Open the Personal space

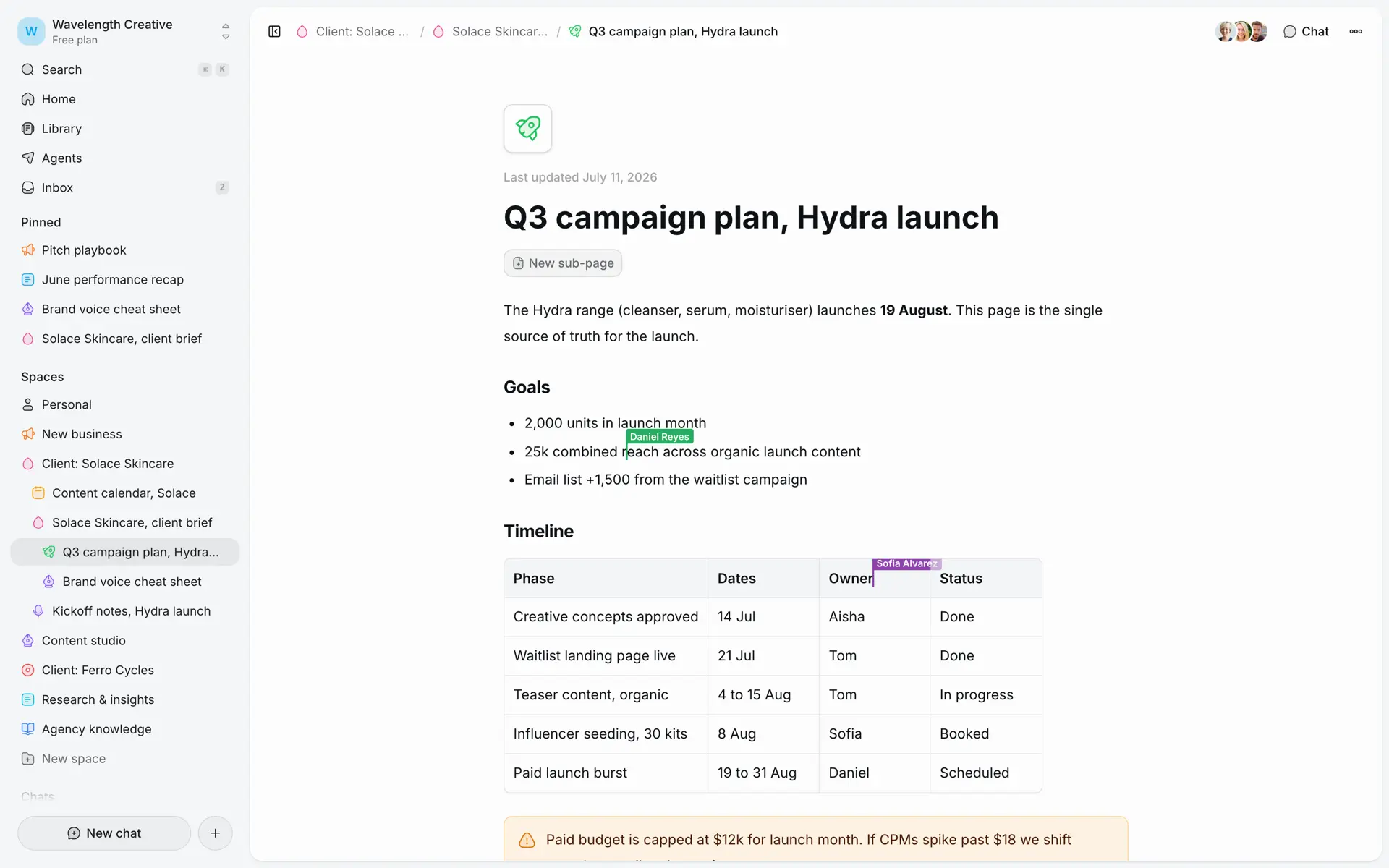point(125,404)
